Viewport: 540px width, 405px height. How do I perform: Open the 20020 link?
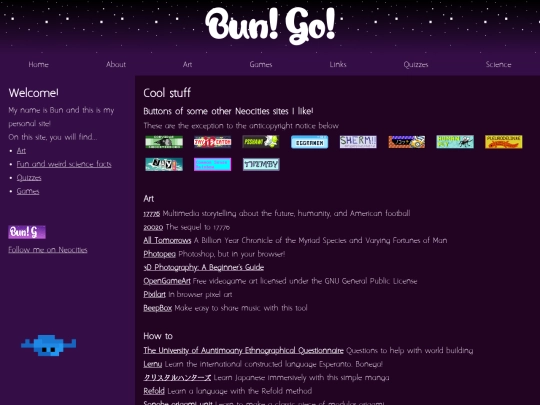pyautogui.click(x=153, y=227)
